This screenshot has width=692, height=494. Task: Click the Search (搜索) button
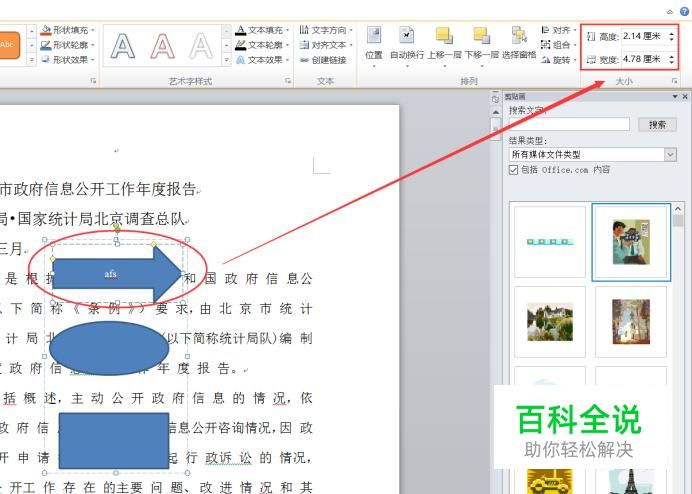[658, 124]
